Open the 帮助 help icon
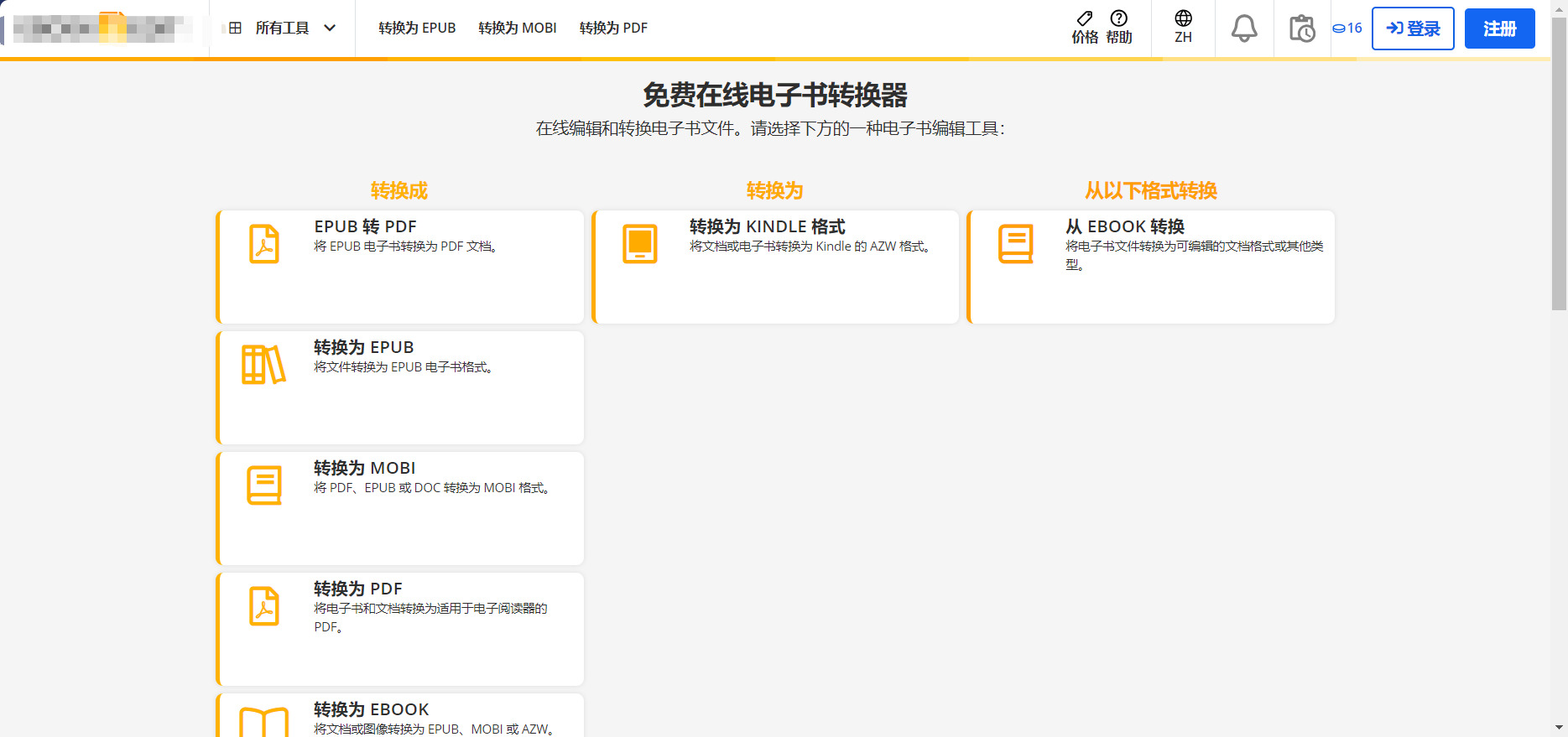This screenshot has height=737, width=1568. (1118, 20)
